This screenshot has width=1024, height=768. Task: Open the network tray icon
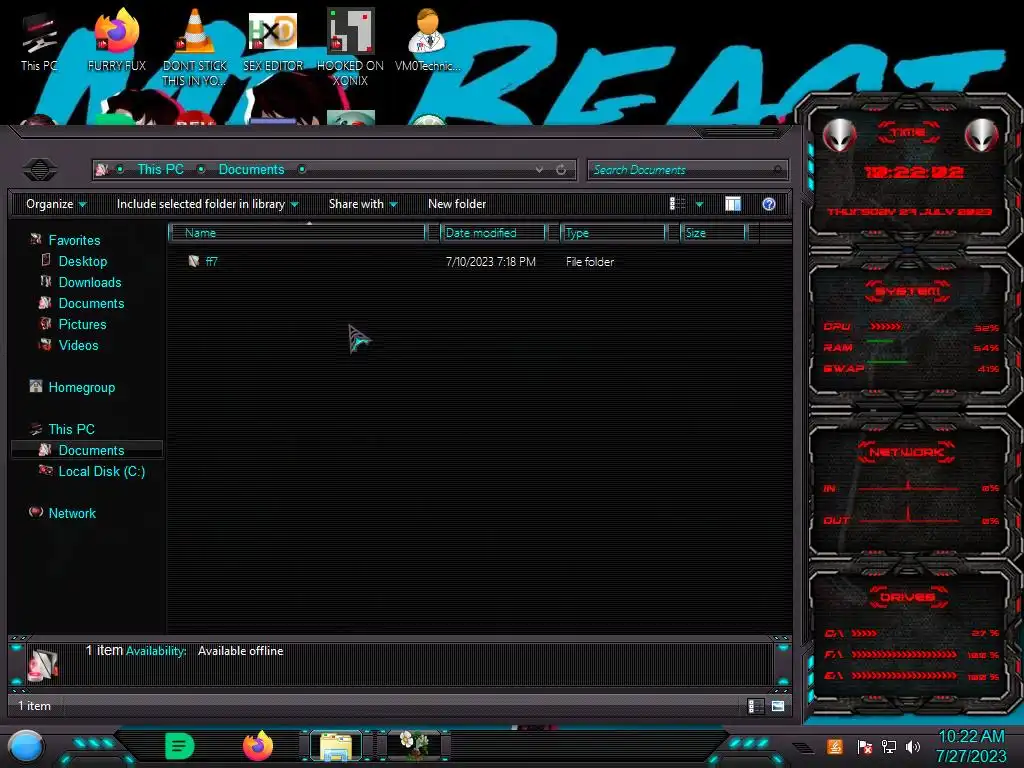point(888,747)
